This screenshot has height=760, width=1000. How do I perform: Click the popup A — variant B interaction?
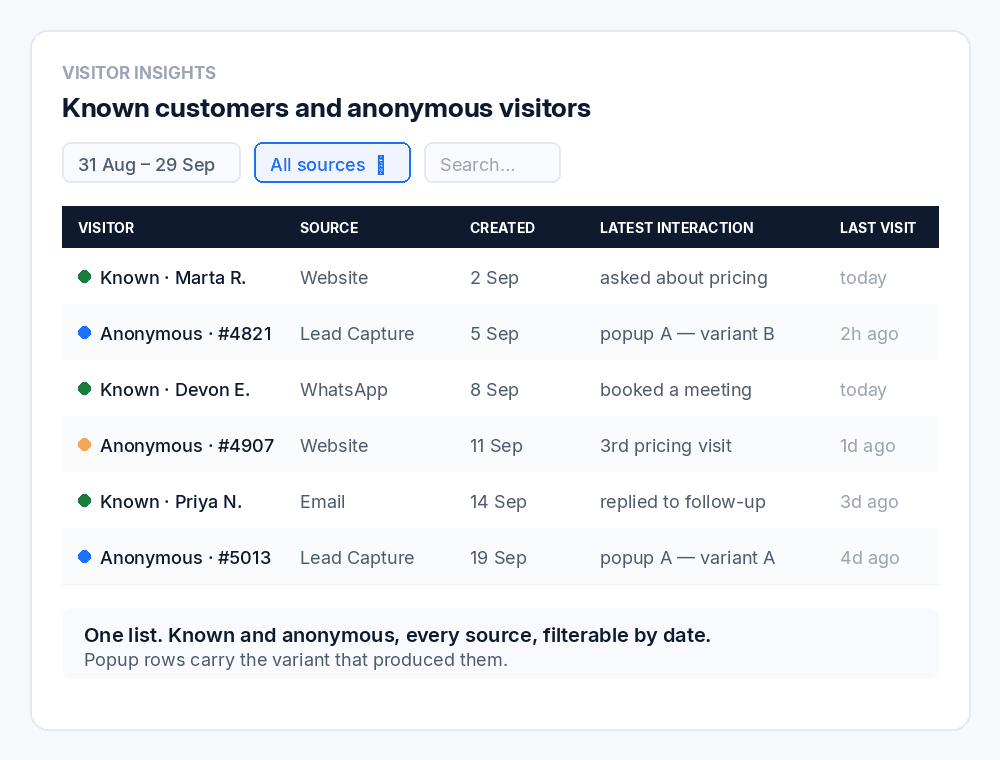click(687, 334)
